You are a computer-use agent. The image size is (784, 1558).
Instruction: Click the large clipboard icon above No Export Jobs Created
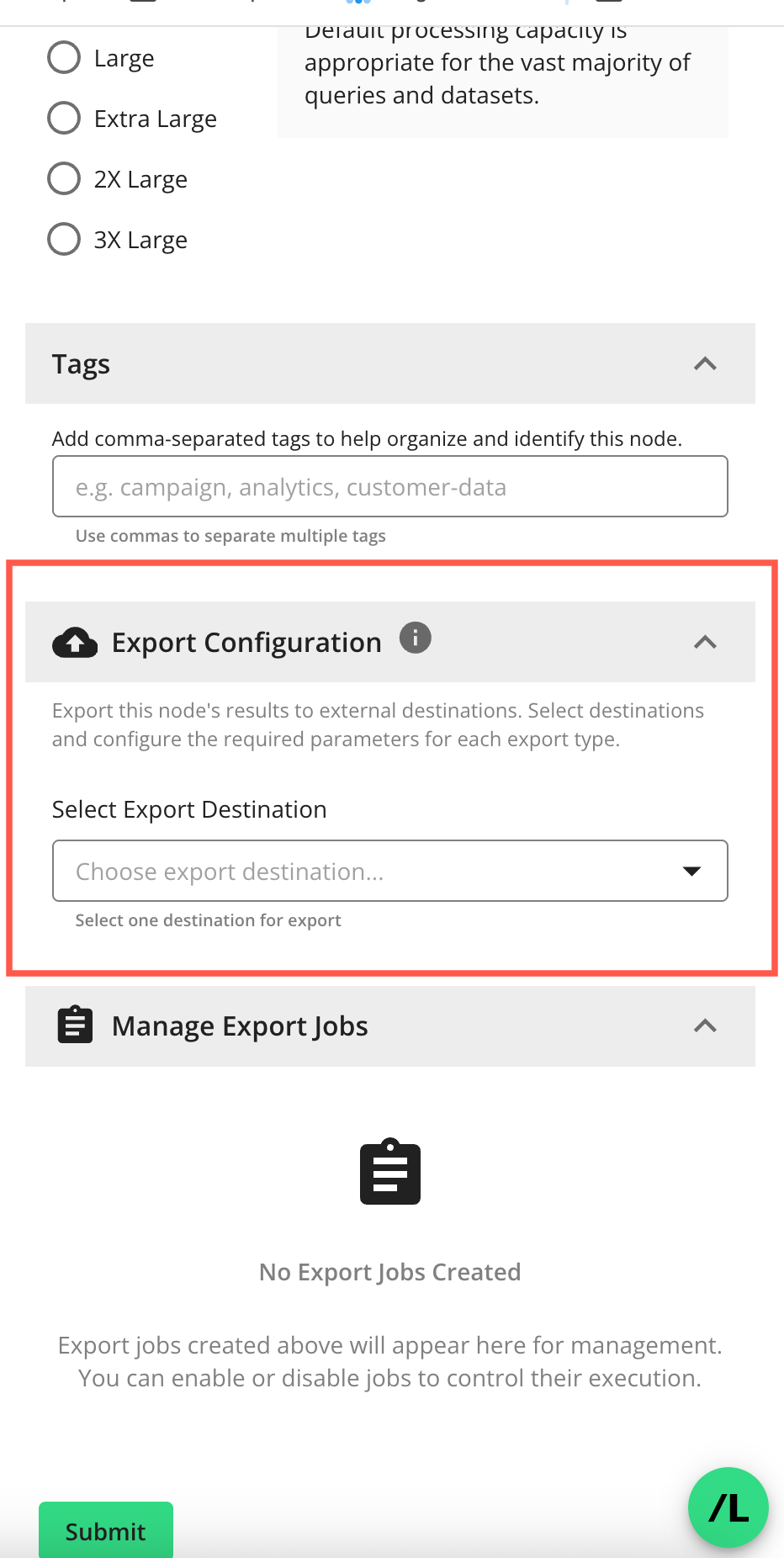point(389,1172)
